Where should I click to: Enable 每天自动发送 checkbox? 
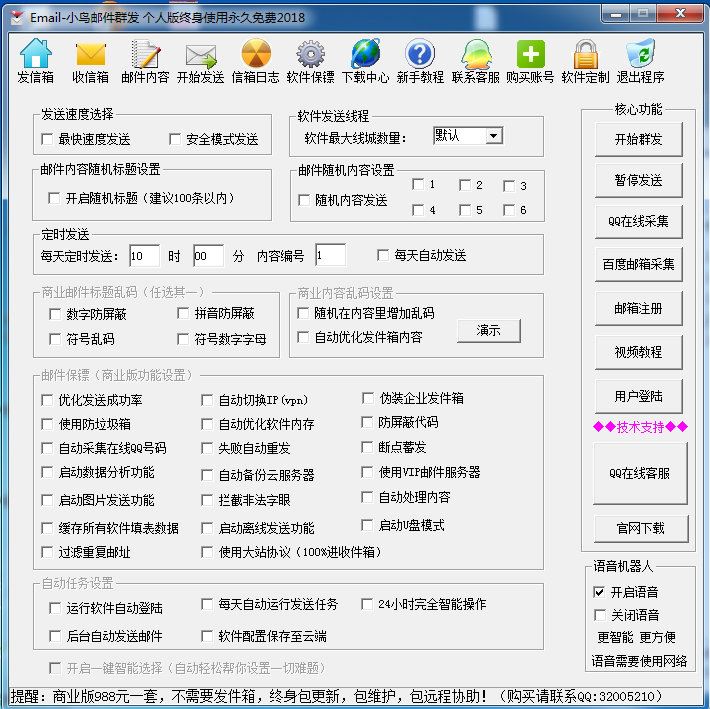[x=383, y=255]
